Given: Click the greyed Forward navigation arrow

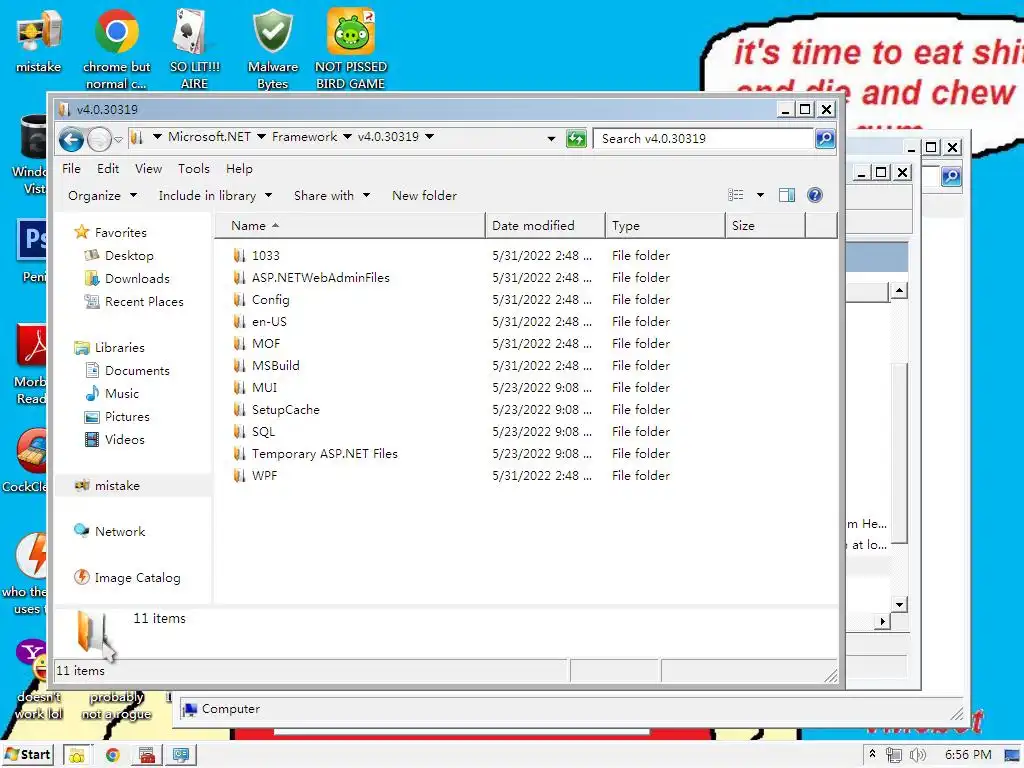Looking at the screenshot, I should click(x=99, y=138).
